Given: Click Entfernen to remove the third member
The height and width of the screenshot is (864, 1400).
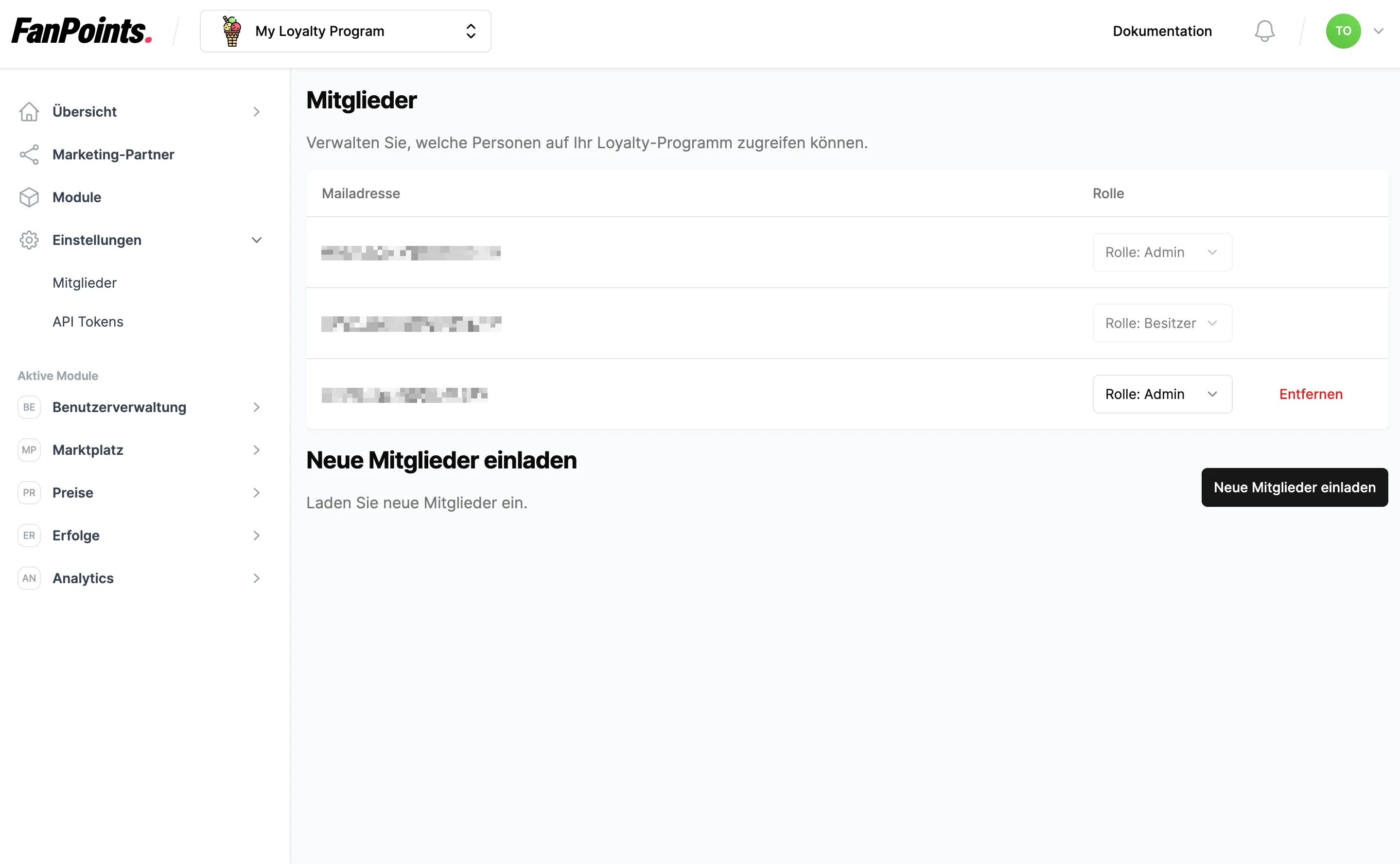Looking at the screenshot, I should 1311,394.
